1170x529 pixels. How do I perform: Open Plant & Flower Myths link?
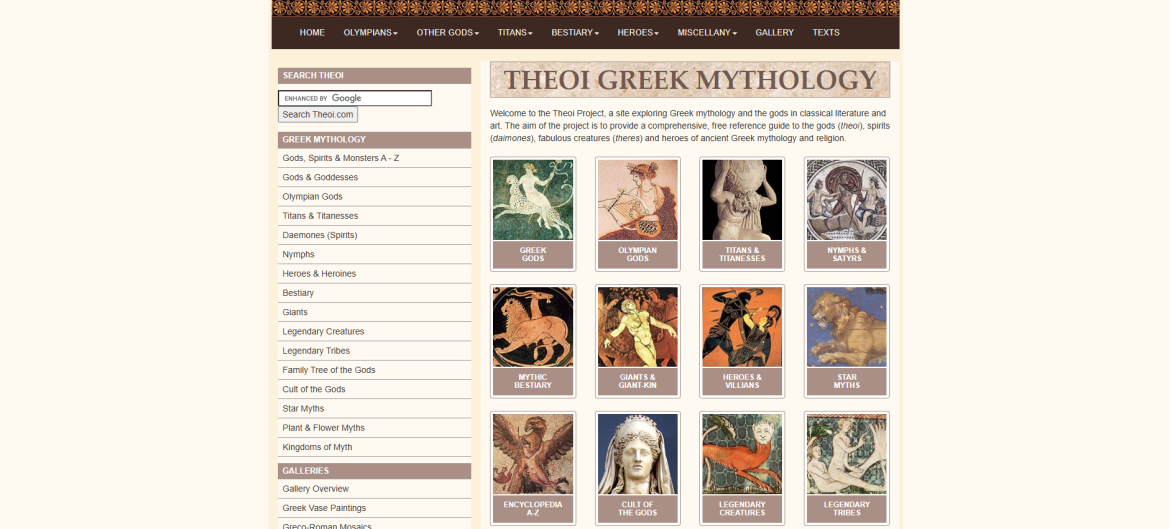click(x=374, y=428)
